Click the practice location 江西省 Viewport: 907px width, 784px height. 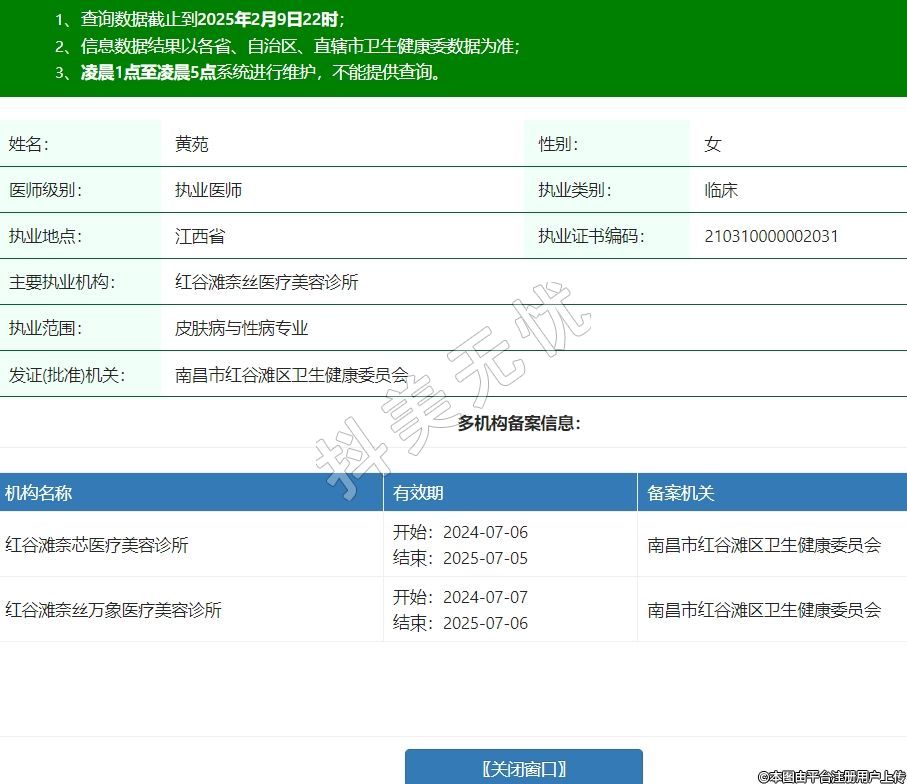[x=200, y=236]
